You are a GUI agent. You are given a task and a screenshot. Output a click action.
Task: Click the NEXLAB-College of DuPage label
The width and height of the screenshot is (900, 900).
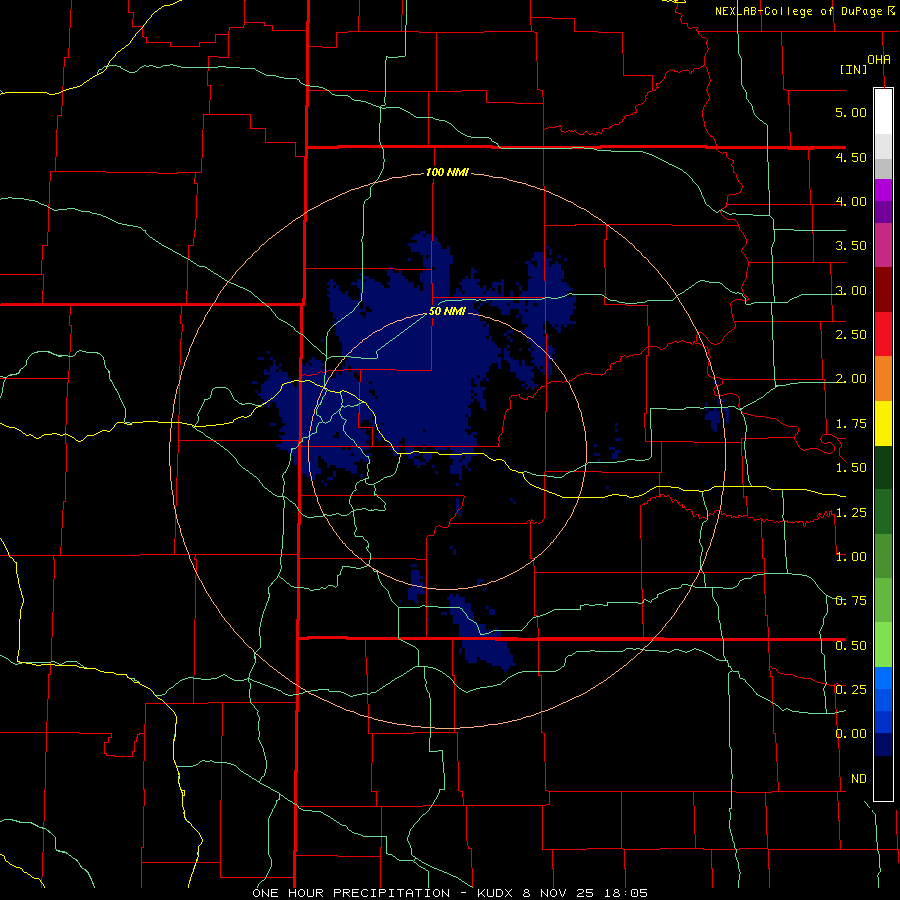tap(799, 11)
